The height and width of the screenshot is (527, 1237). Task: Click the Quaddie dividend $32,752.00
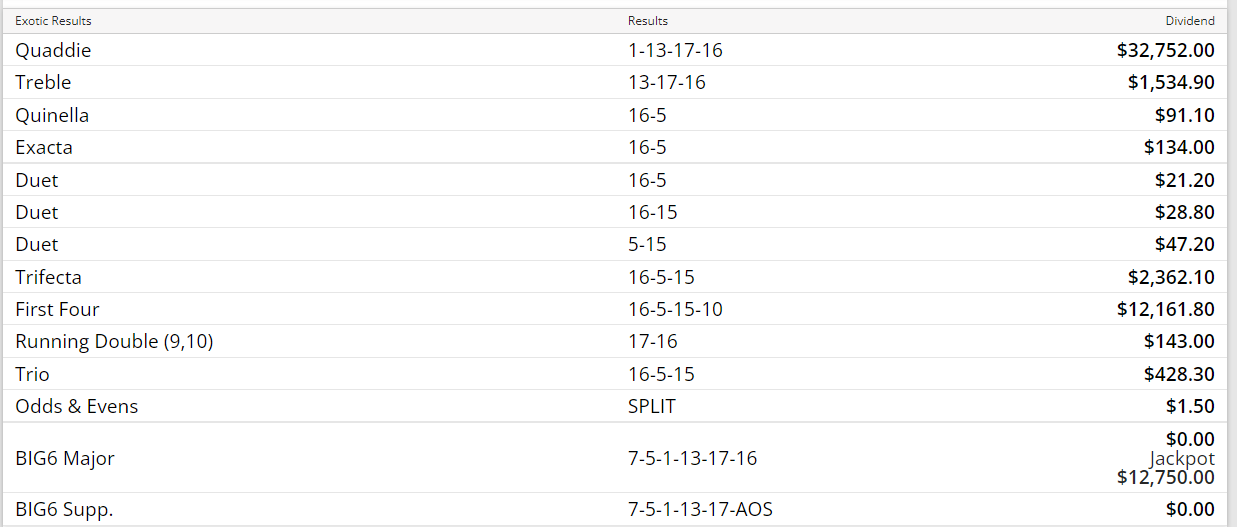(x=1165, y=50)
